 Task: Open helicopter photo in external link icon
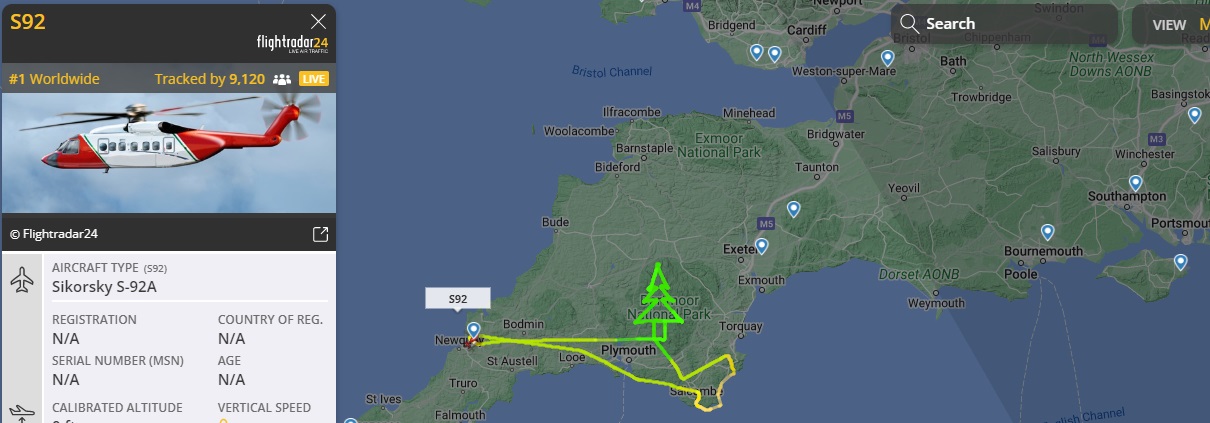[320, 234]
